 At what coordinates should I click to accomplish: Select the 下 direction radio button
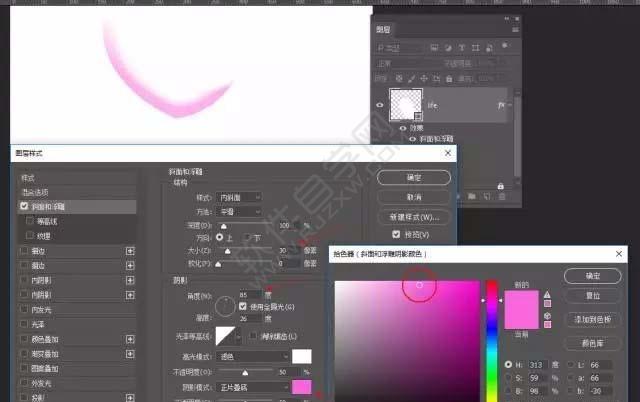click(247, 237)
